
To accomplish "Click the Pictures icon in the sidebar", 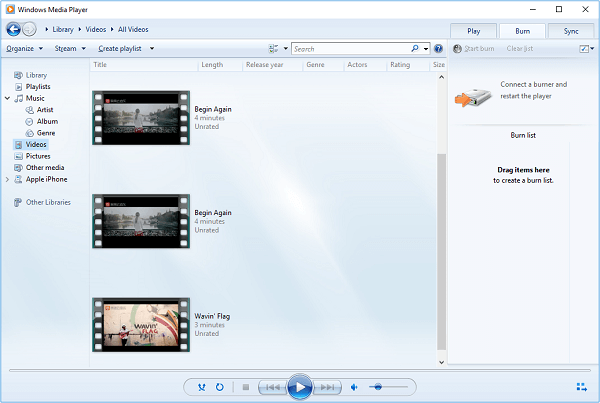I will pos(18,156).
